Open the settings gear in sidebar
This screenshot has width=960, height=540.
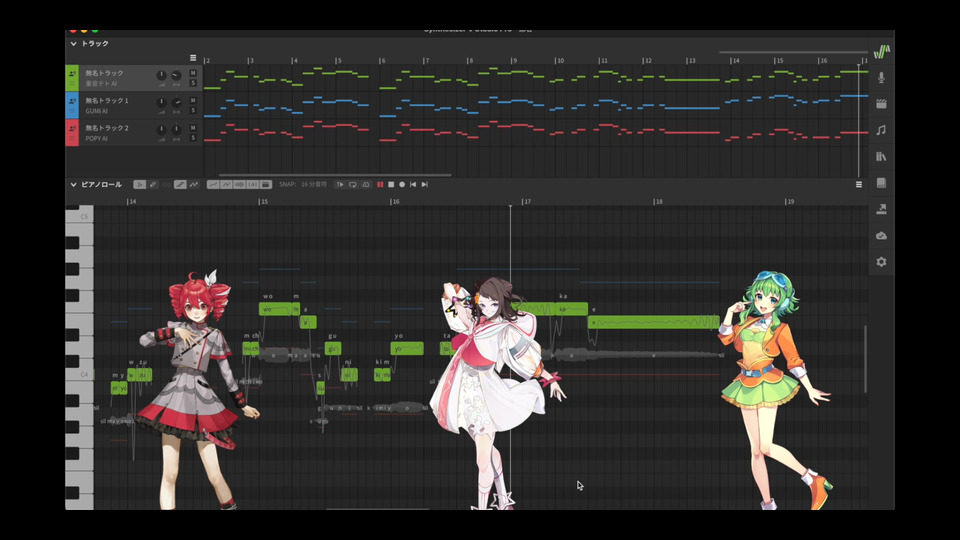pos(881,262)
